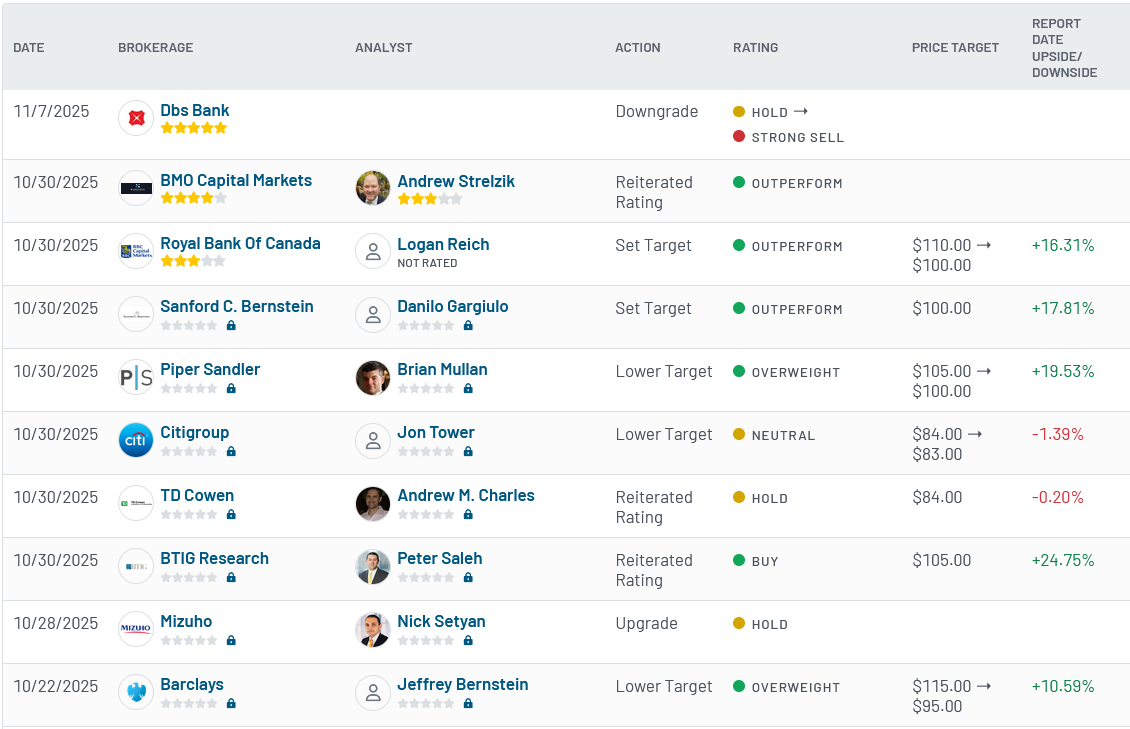The image size is (1130, 729).
Task: Click Logan Reich's placeholder avatar icon
Action: coord(373,251)
